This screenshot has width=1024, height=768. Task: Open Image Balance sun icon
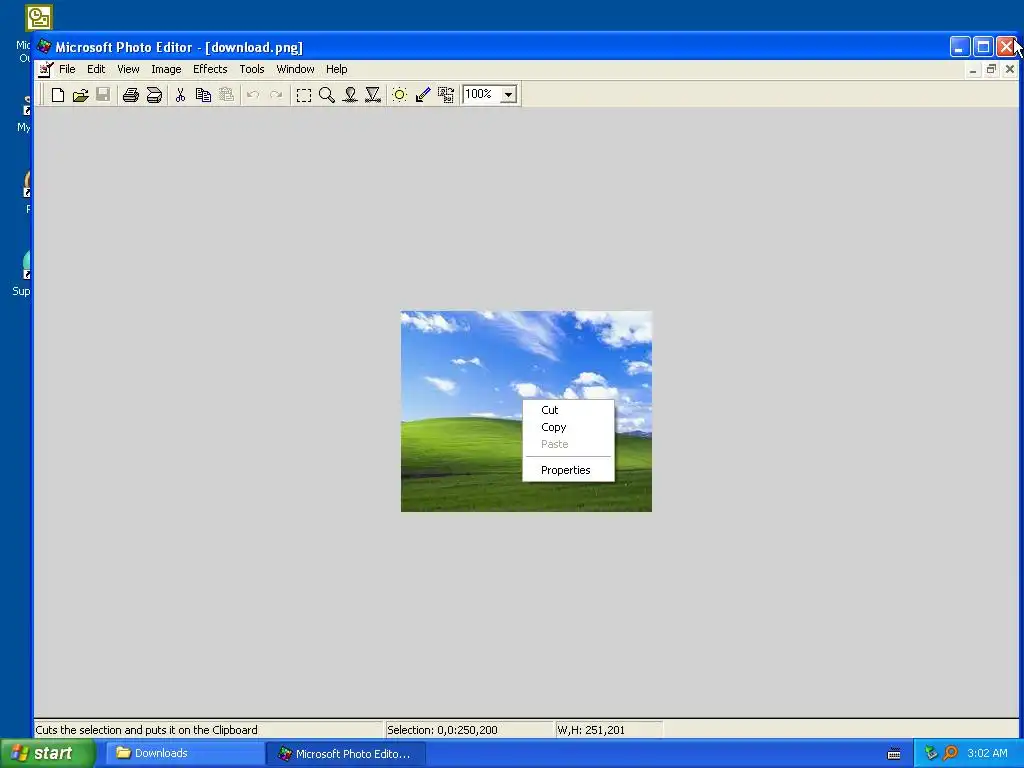pyautogui.click(x=400, y=95)
